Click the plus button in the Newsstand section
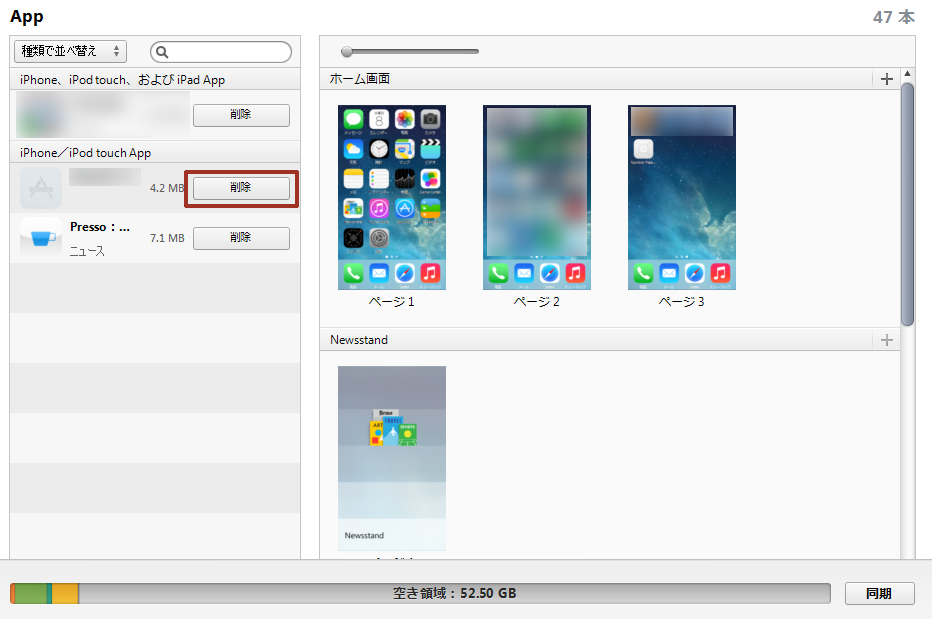932x619 pixels. coord(886,340)
